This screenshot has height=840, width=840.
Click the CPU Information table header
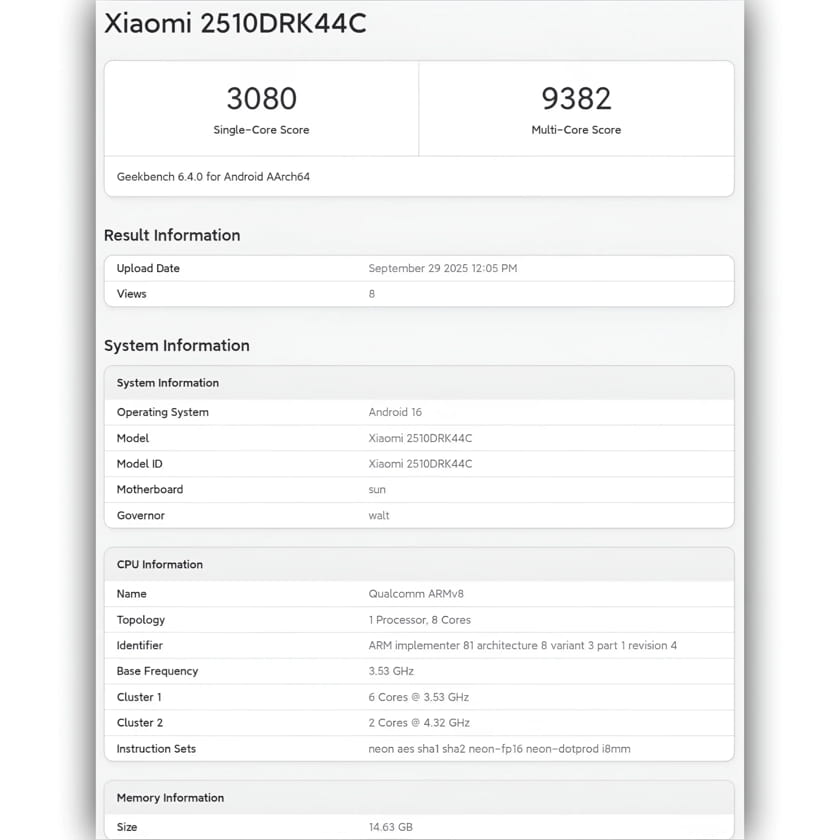160,564
